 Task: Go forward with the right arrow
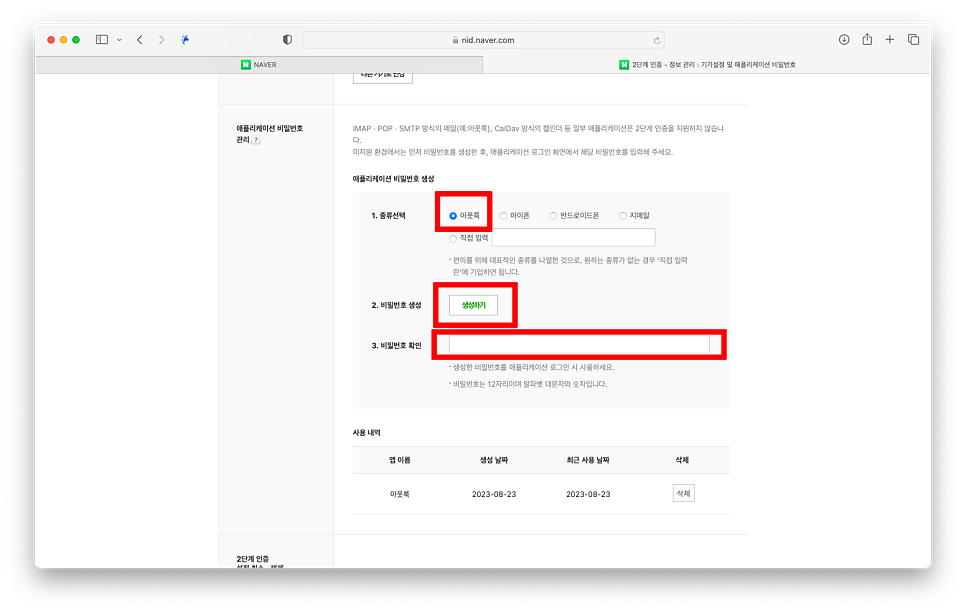pos(161,39)
